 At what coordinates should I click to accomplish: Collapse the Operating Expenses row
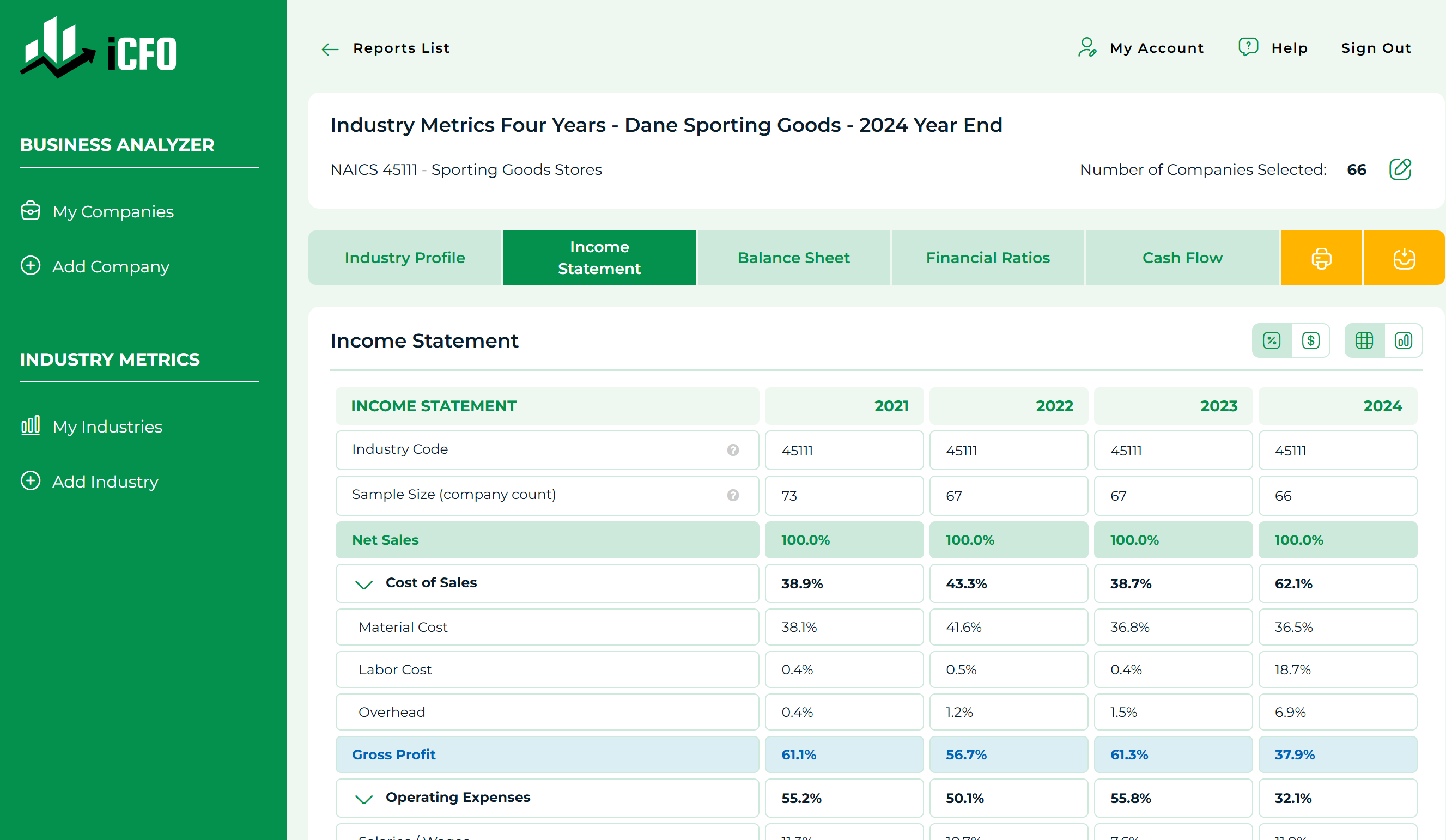[364, 799]
